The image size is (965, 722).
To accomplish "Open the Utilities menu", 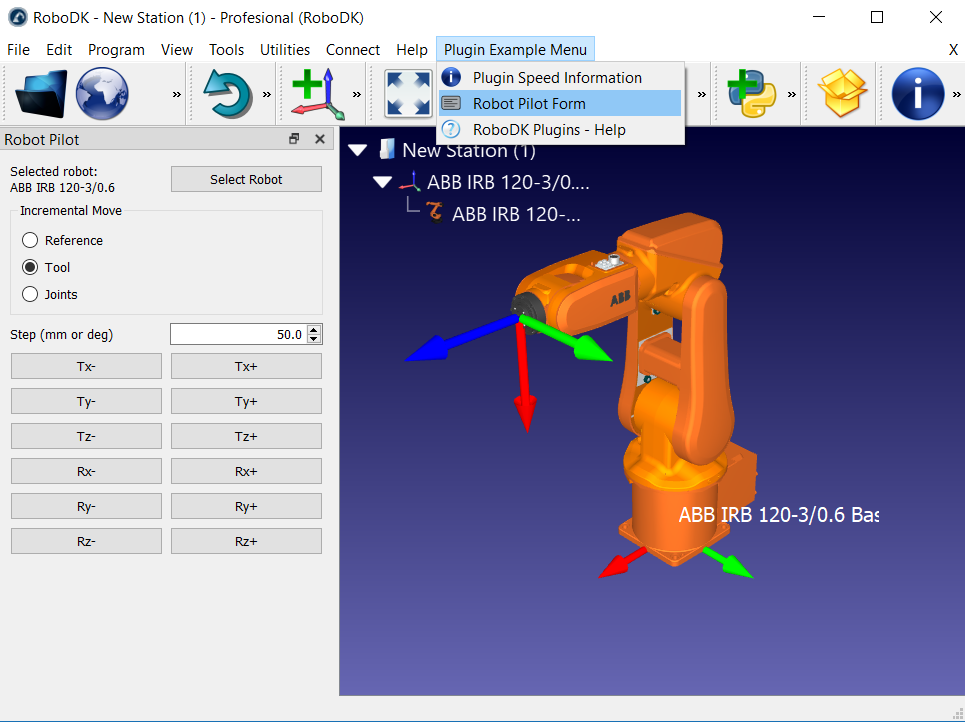I will (x=285, y=50).
